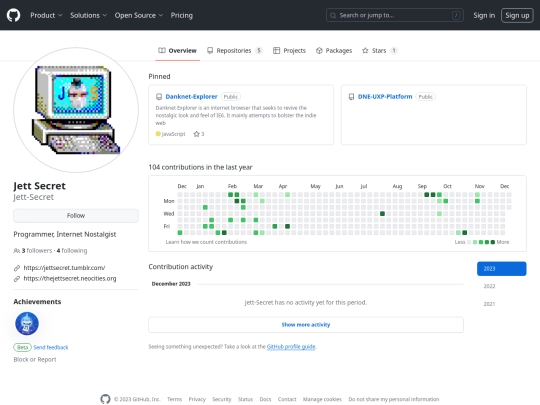
Task: Open the jettsecret.tumblr.com link
Action: point(64,268)
